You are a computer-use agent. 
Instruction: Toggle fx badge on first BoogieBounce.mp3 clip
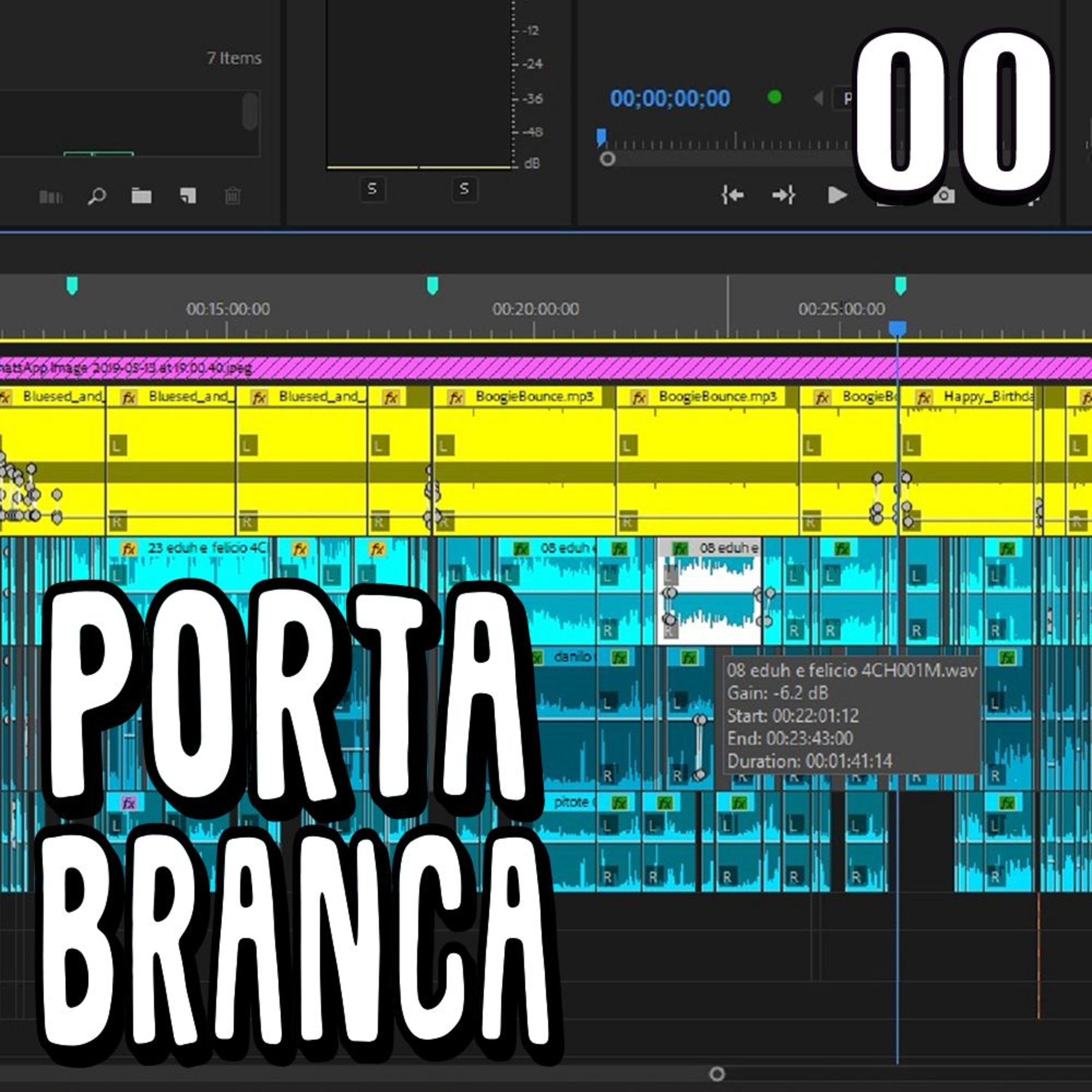click(456, 398)
